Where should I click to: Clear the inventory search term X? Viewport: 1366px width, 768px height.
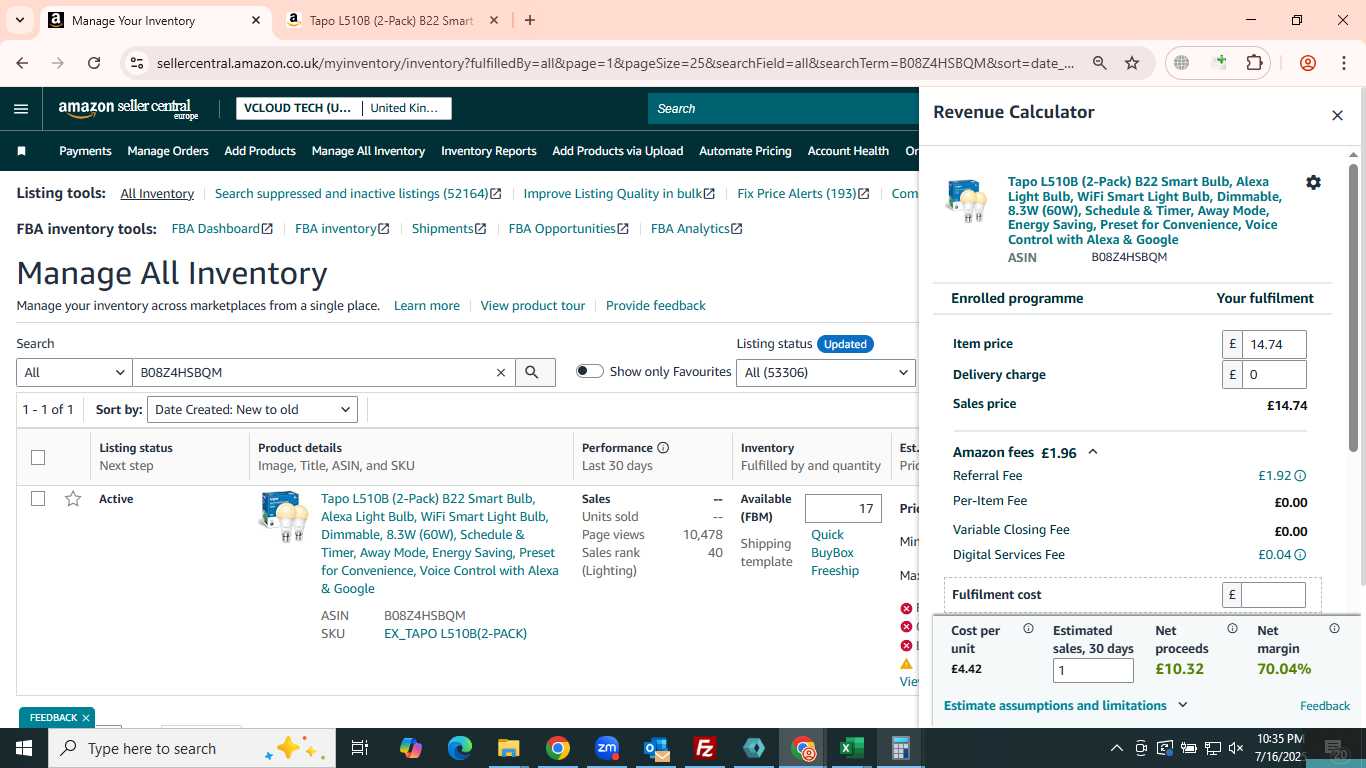coord(501,372)
